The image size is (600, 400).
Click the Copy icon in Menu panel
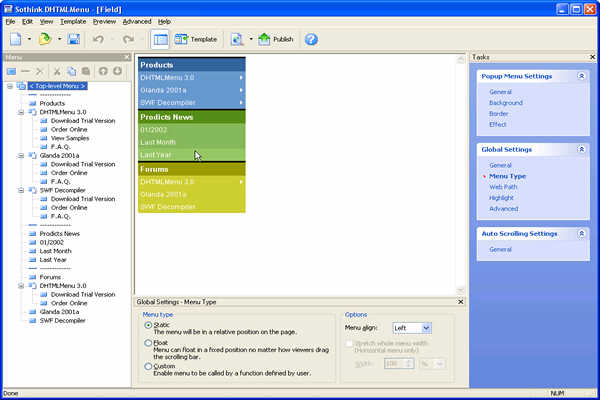click(x=72, y=71)
